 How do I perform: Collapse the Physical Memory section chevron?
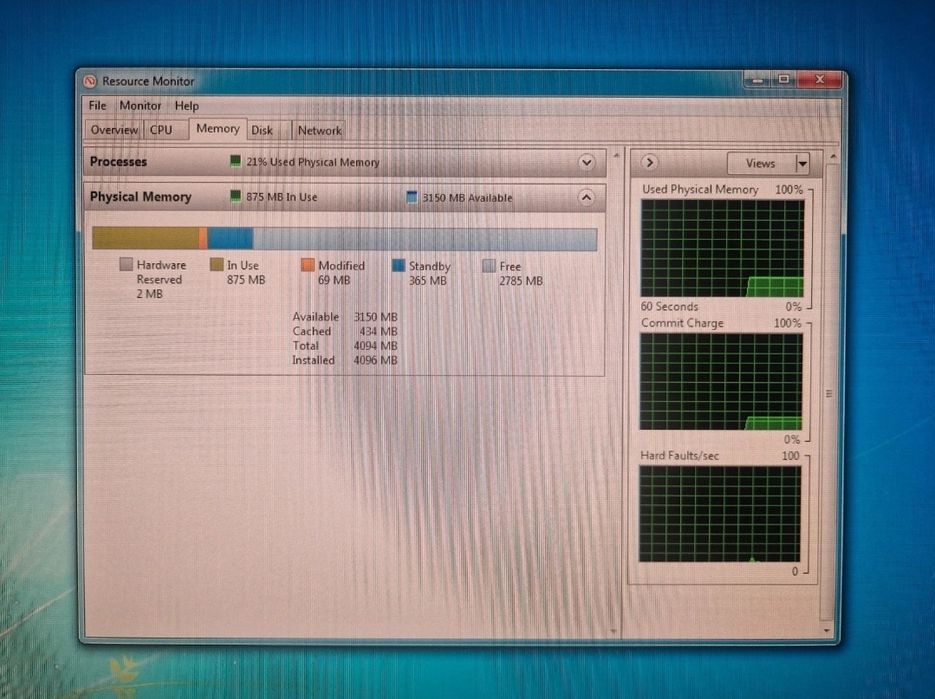coord(587,197)
